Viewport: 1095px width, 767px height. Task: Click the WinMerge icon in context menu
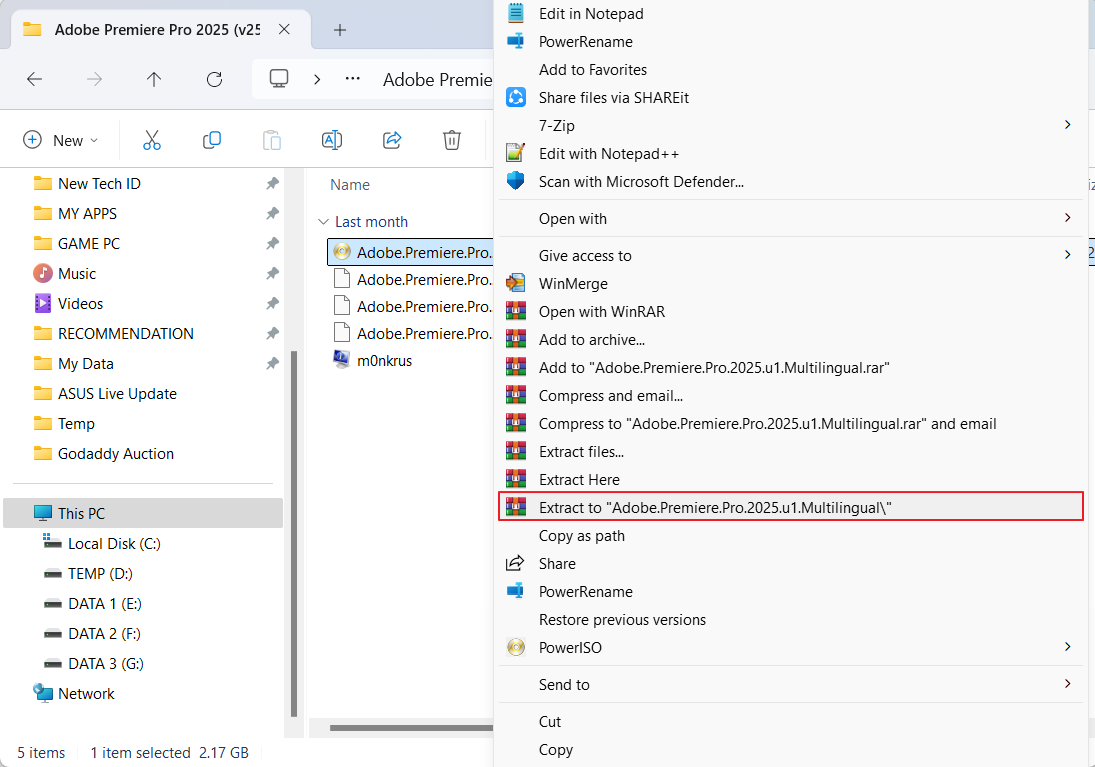click(x=515, y=283)
